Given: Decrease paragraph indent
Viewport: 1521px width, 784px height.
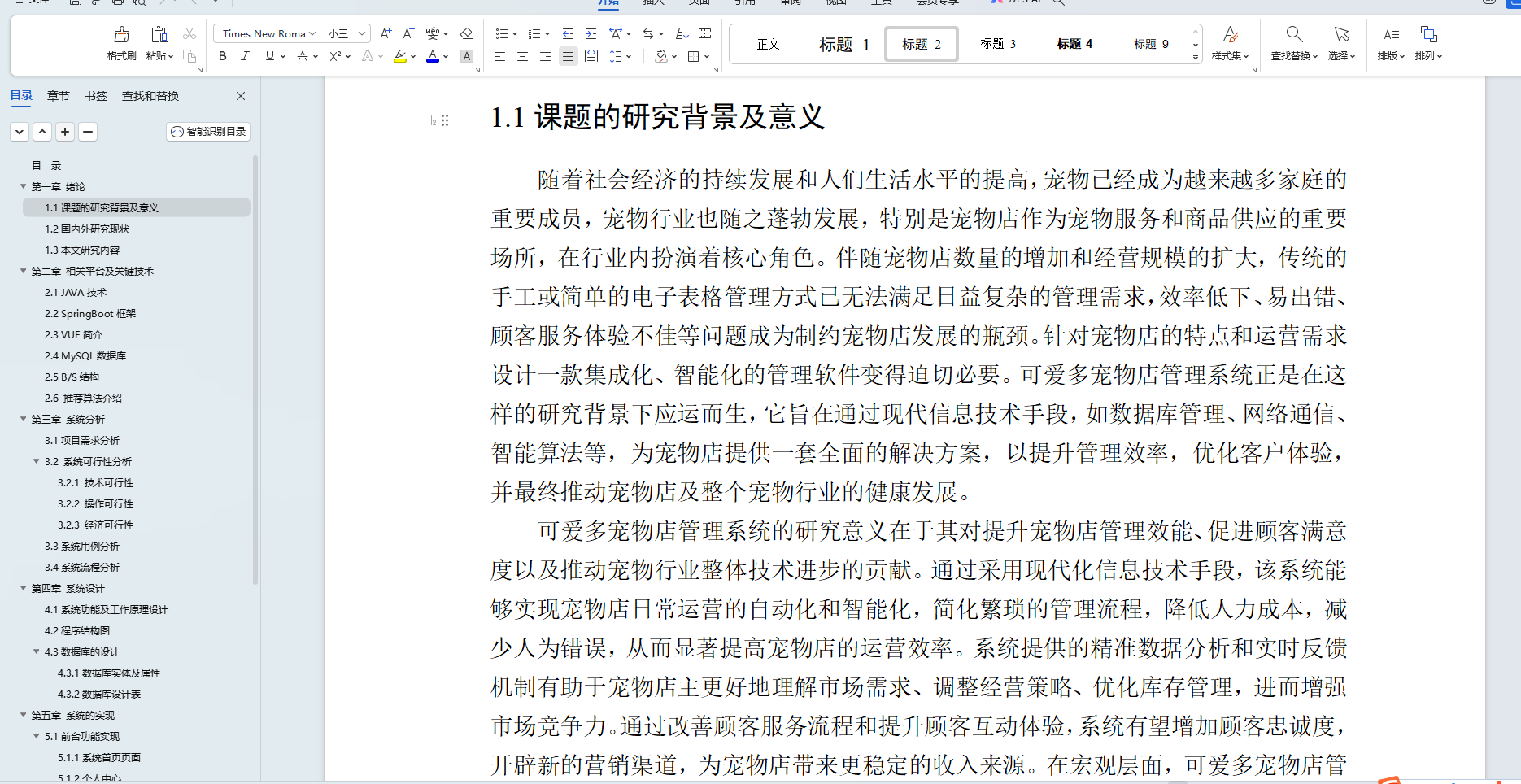Looking at the screenshot, I should 568,33.
